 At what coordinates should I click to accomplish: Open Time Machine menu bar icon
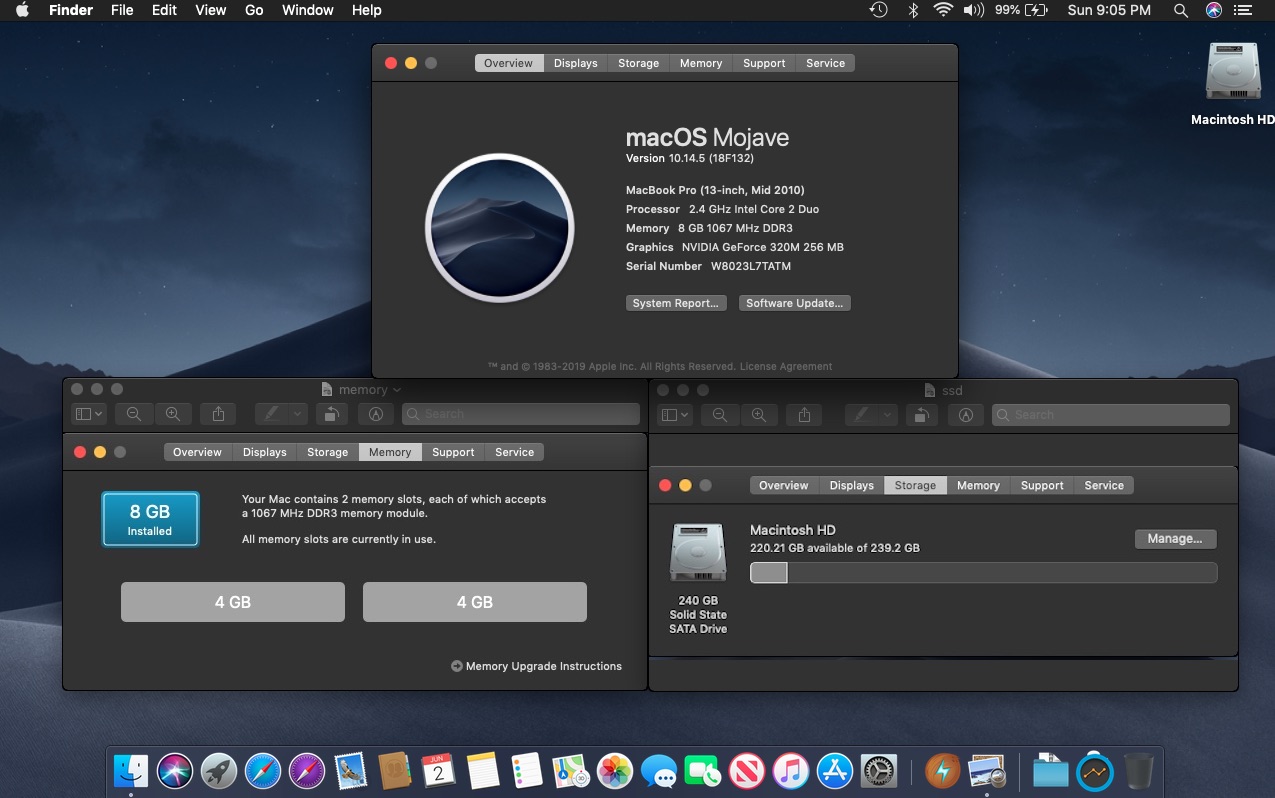click(878, 10)
